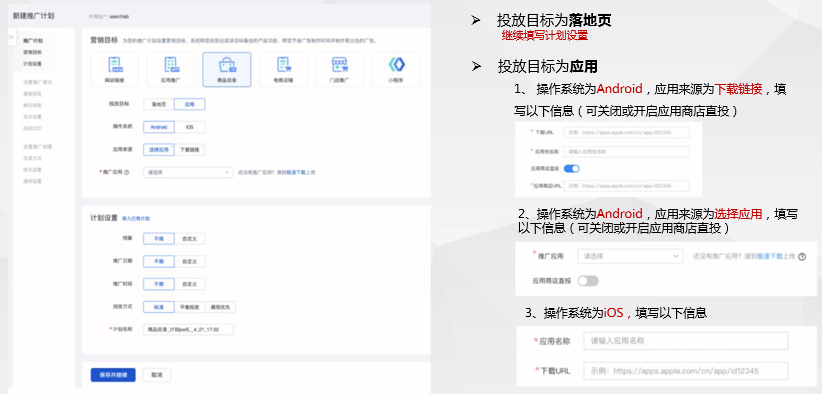Image resolution: width=822 pixels, height=394 pixels.
Task: Select the 应用推广 marketing goal card
Action: pos(170,69)
